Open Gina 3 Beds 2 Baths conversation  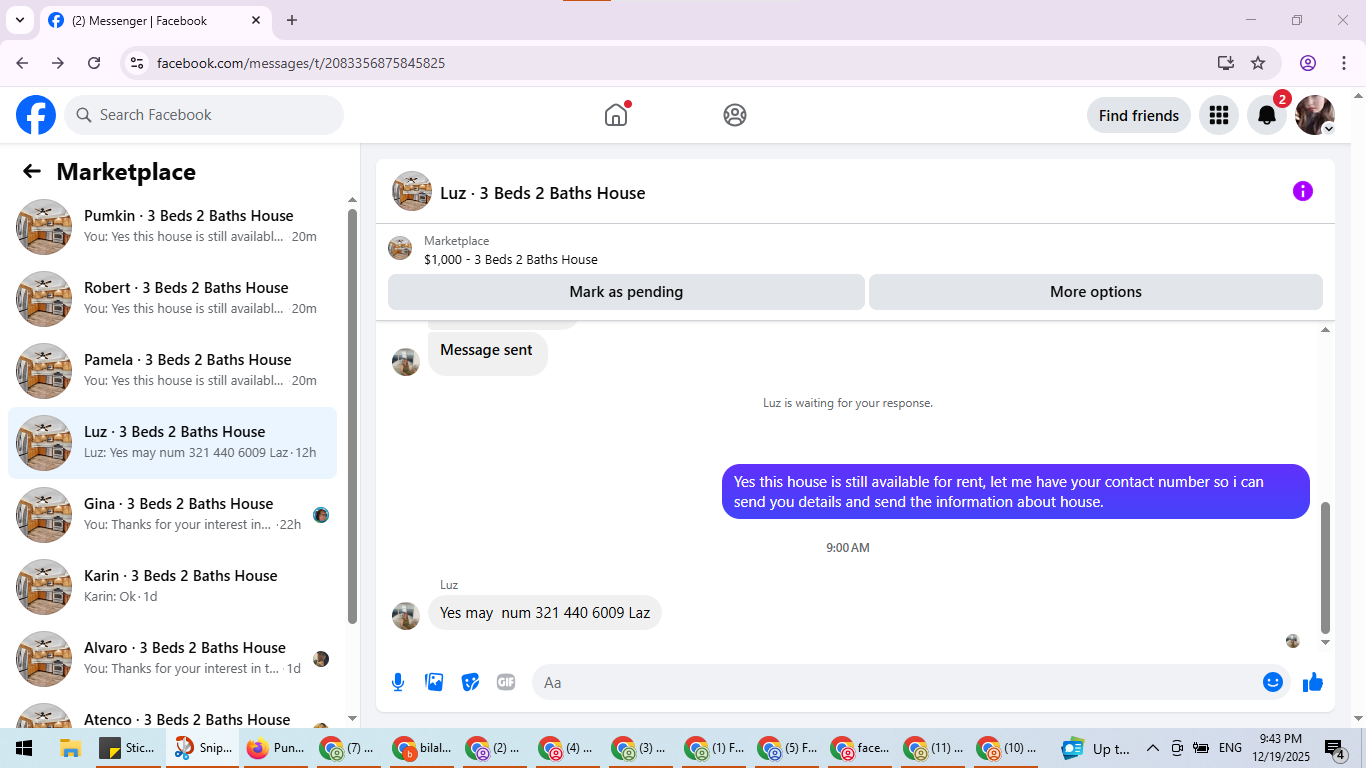(172, 515)
